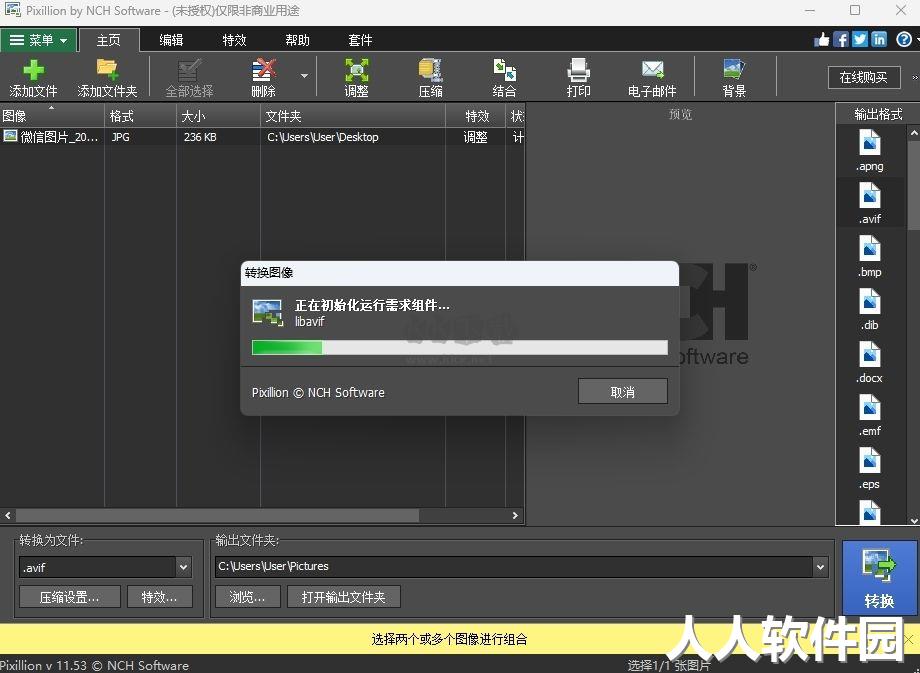This screenshot has width=920, height=673.
Task: Open the Resize (调整) tool
Action: pyautogui.click(x=356, y=78)
